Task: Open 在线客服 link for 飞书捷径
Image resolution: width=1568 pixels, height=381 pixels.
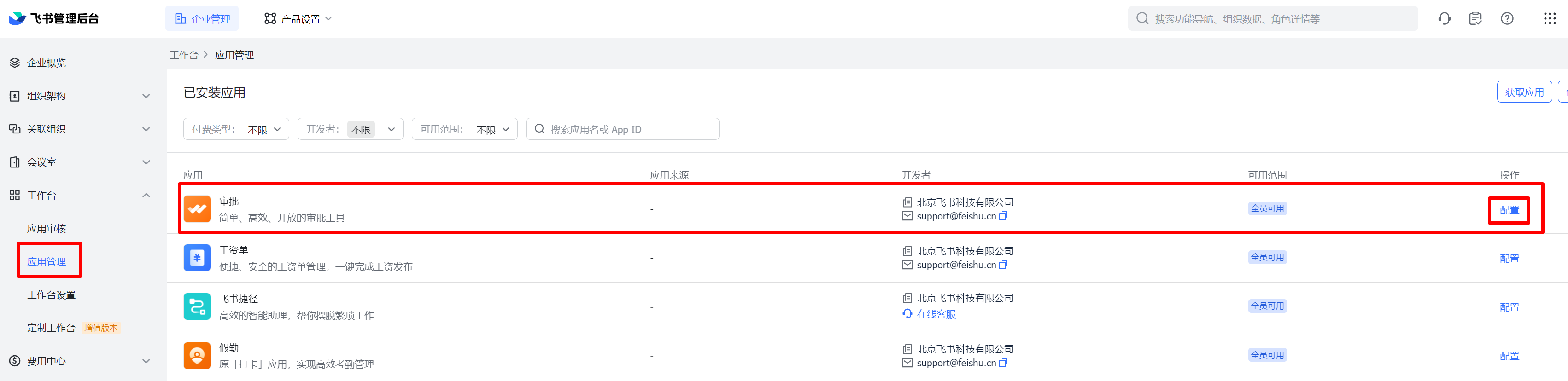Action: click(936, 314)
